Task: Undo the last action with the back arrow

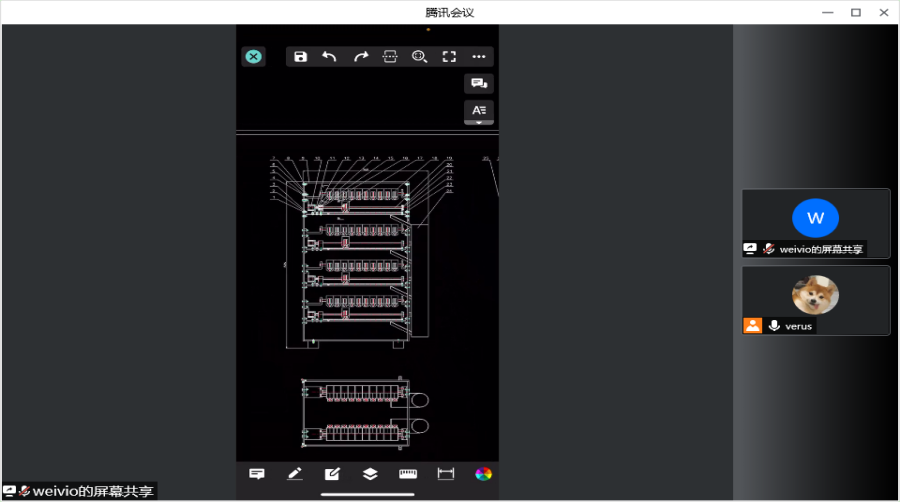Action: 329,57
